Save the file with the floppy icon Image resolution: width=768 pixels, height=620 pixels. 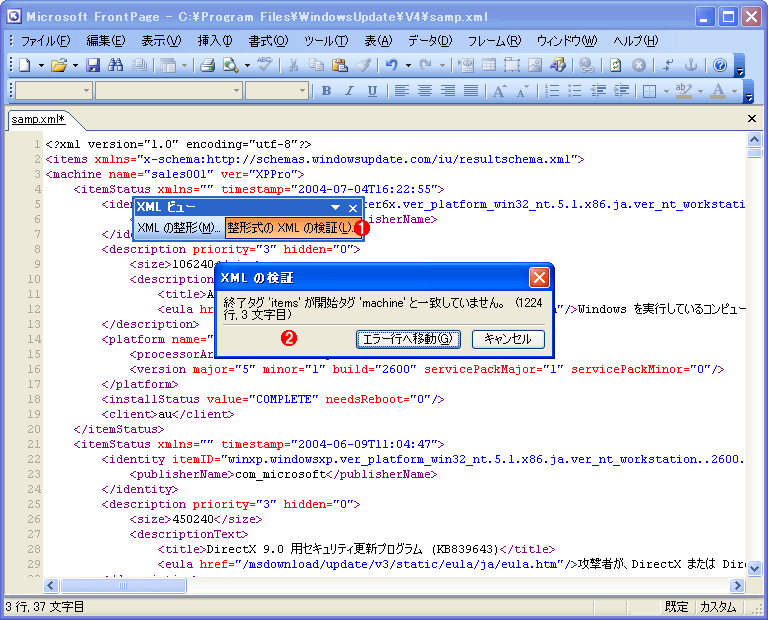[93, 65]
